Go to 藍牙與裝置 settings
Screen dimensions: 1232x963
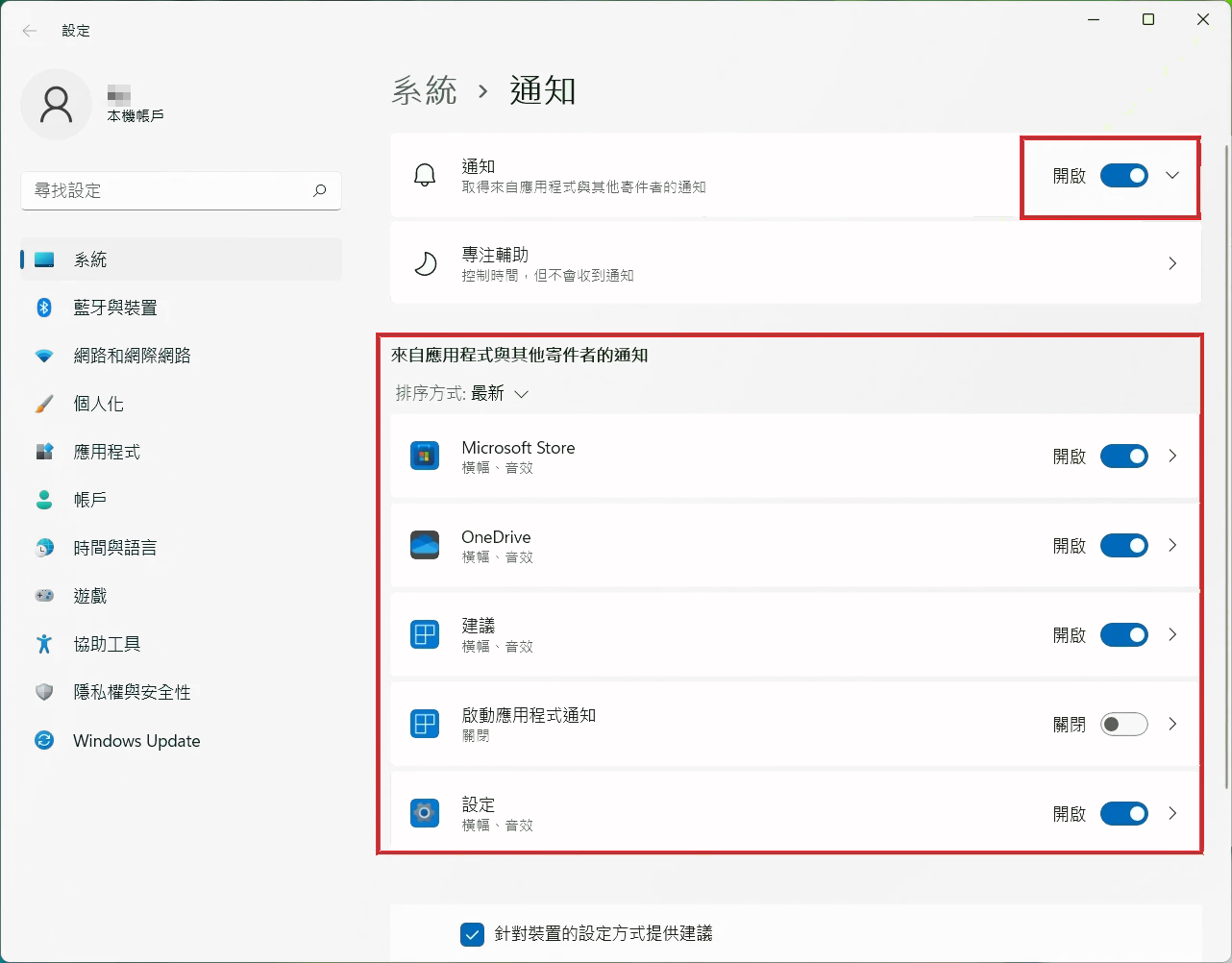pyautogui.click(x=181, y=308)
